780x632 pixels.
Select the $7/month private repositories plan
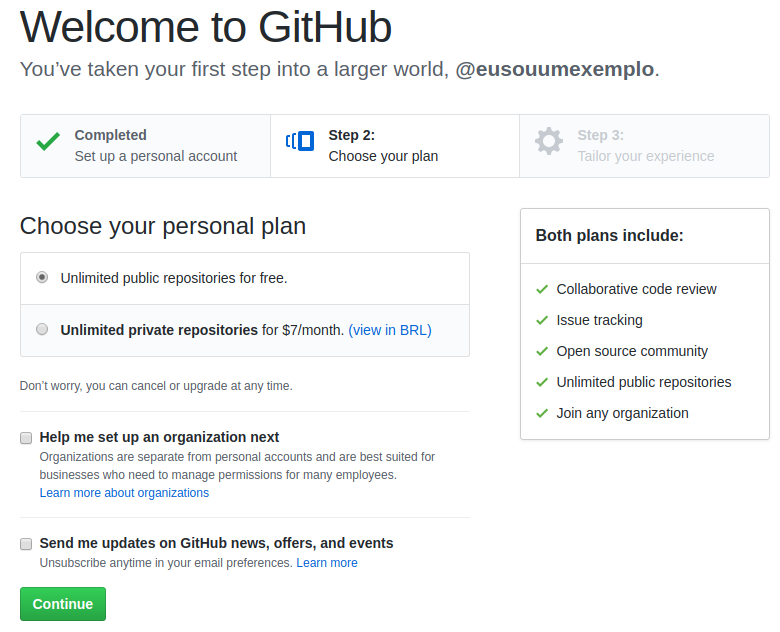point(42,329)
